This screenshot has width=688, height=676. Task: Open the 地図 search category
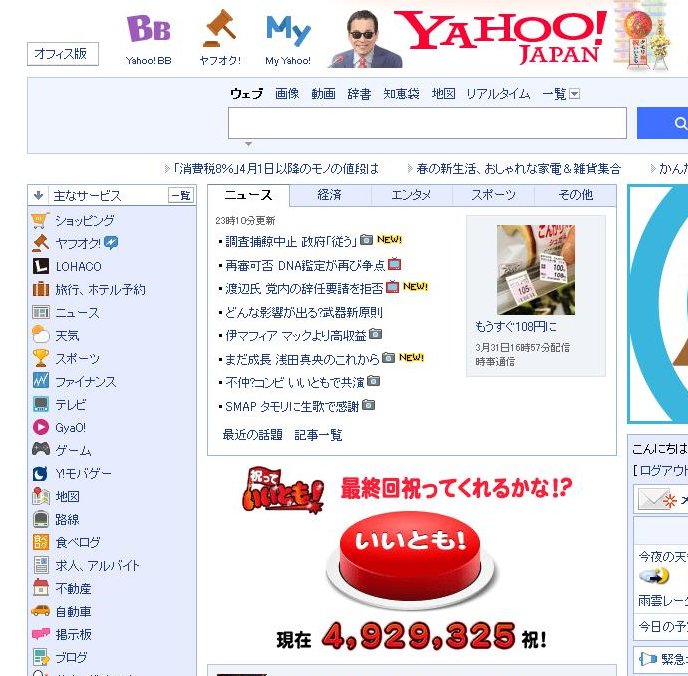(x=443, y=93)
